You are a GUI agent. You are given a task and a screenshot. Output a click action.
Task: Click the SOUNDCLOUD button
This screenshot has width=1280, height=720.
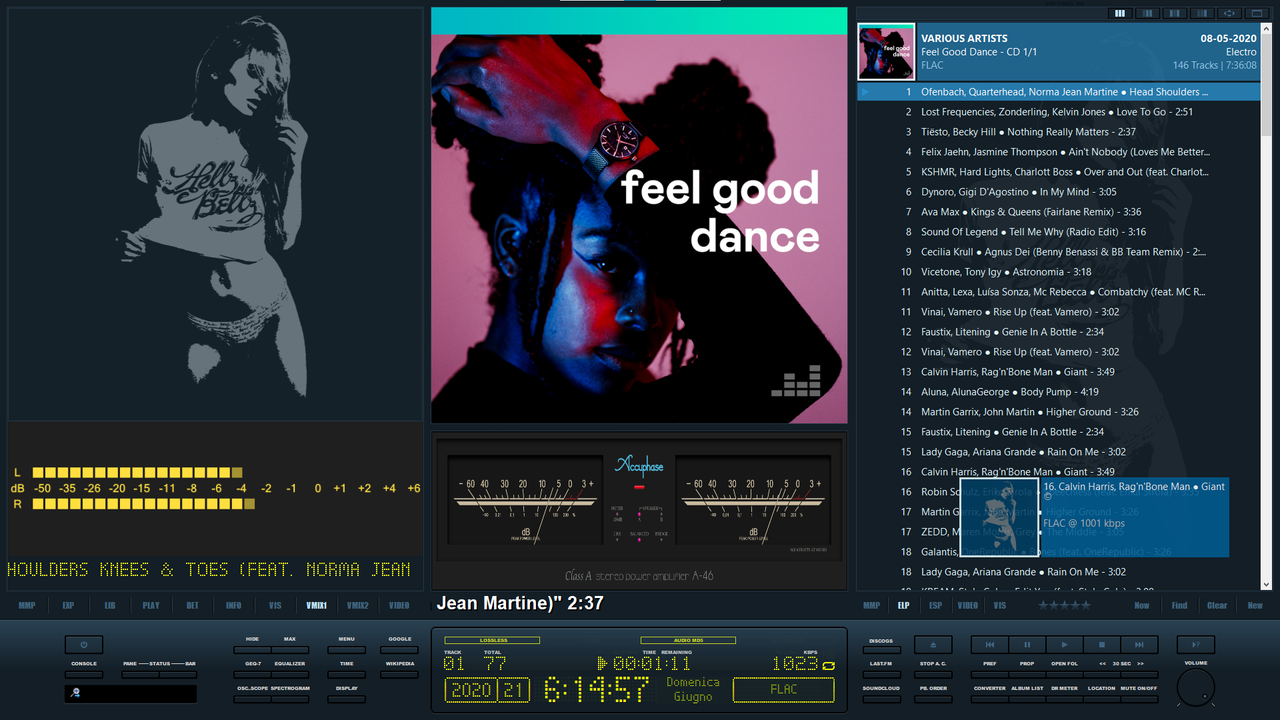click(x=882, y=699)
